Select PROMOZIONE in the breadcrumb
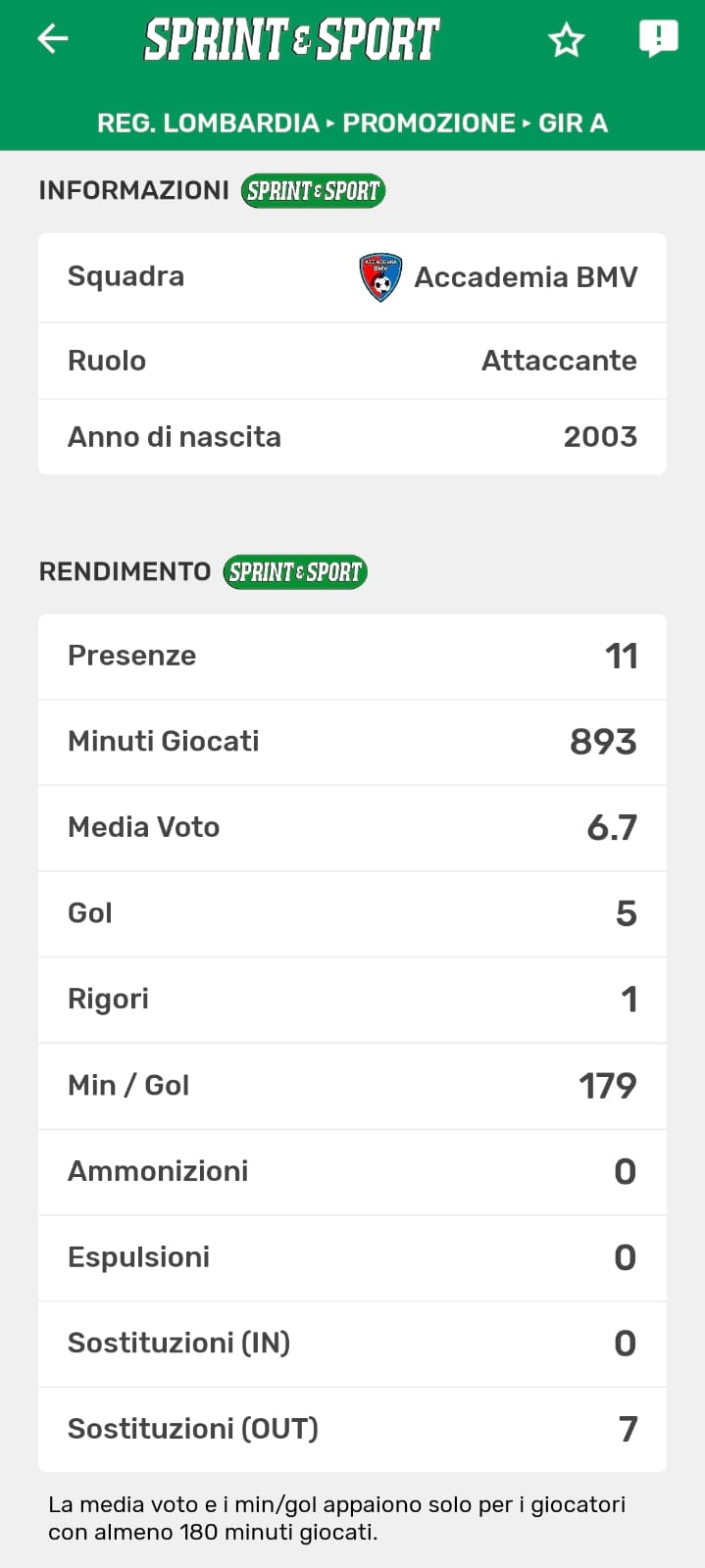The width and height of the screenshot is (705, 1568). 428,123
